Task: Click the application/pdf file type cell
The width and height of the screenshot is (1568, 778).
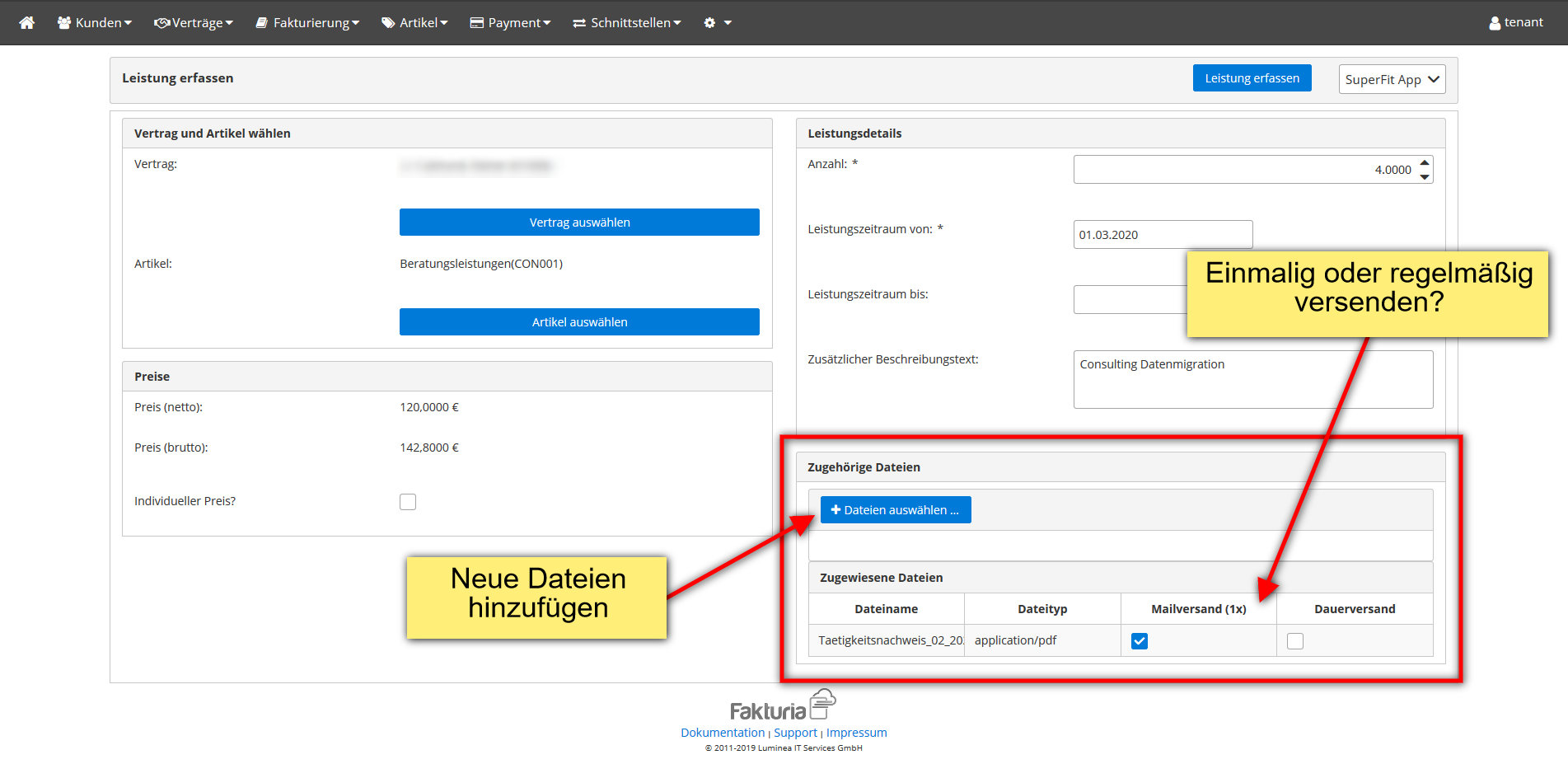Action: coord(1042,640)
